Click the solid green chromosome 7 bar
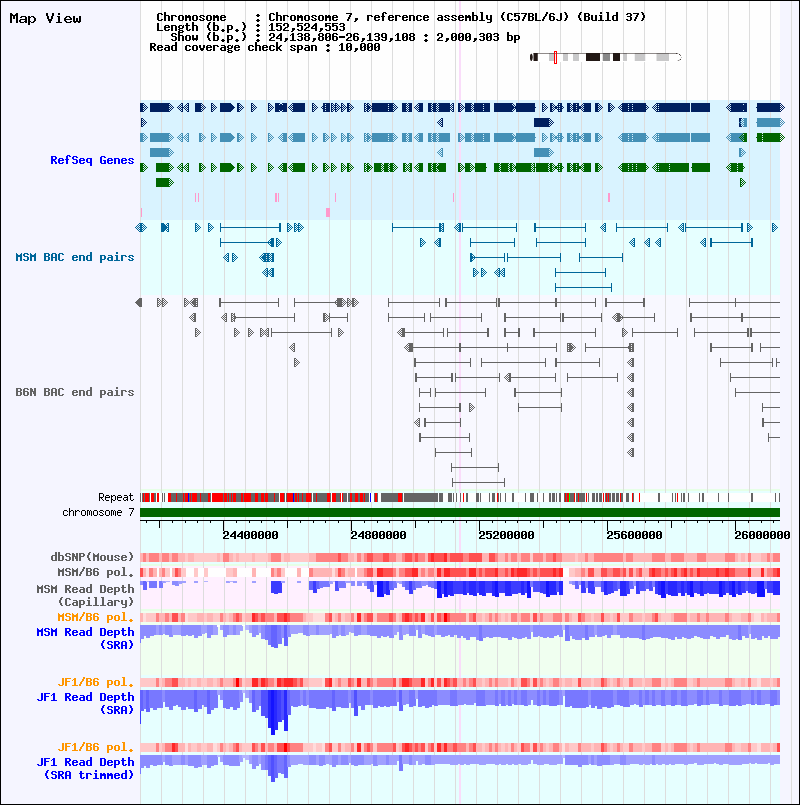Screen dimensions: 800x805 point(460,512)
